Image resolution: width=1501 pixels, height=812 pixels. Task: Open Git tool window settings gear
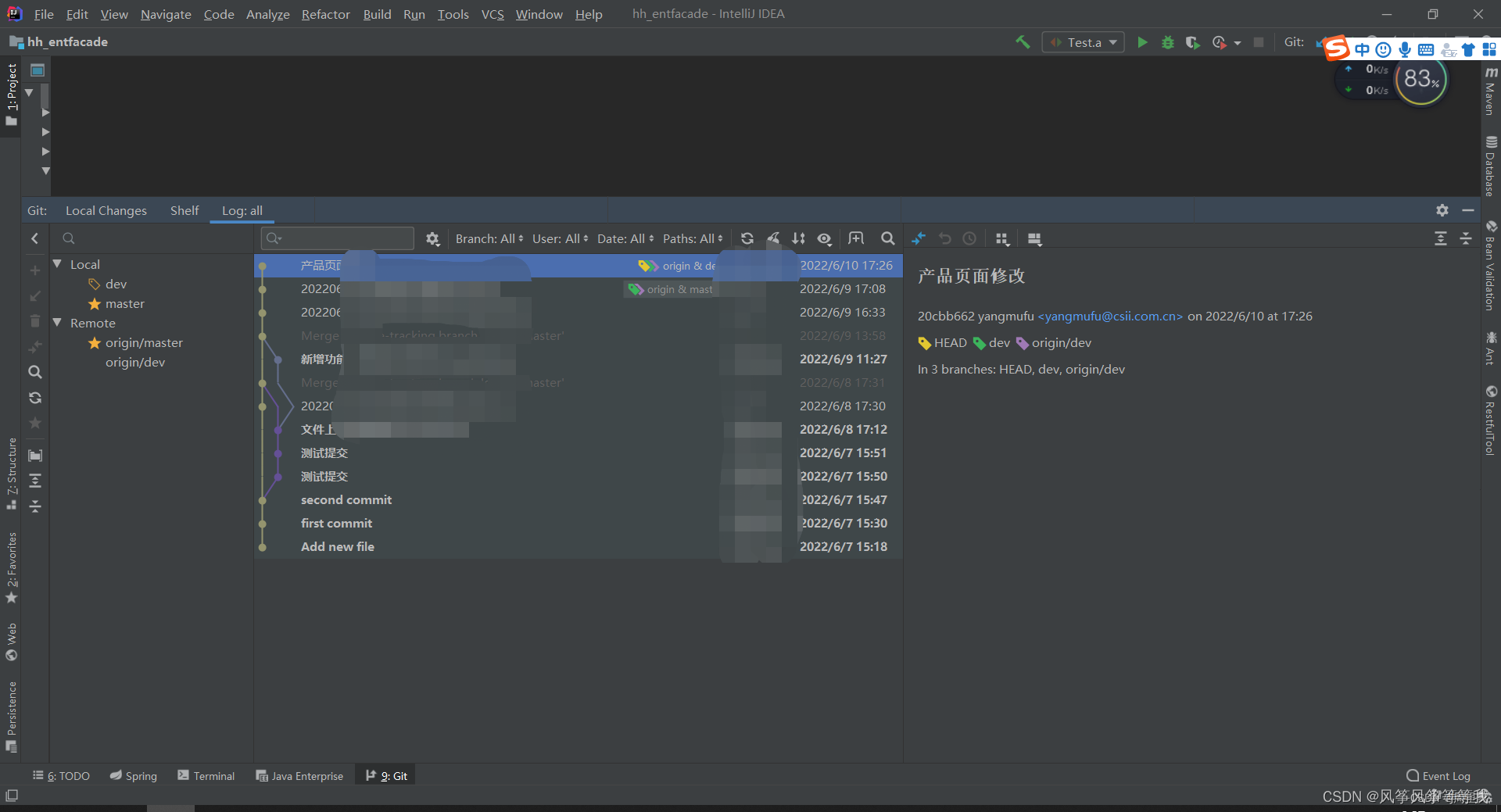pos(1442,210)
